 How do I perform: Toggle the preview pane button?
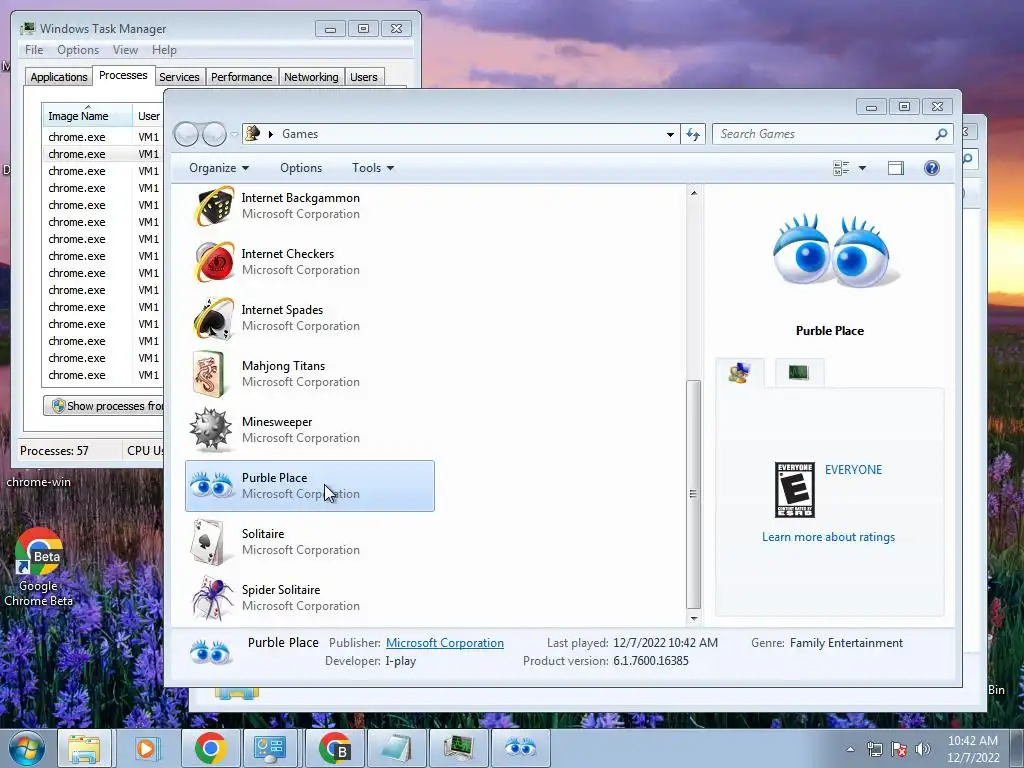895,168
